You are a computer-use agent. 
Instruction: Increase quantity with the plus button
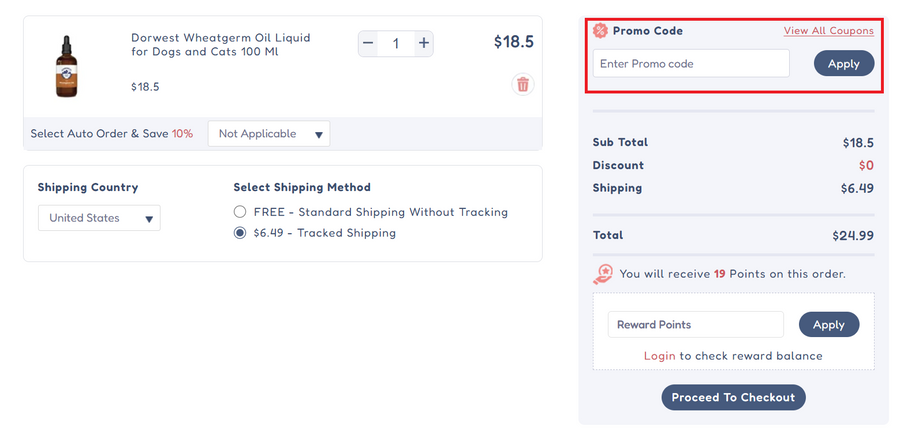[424, 43]
